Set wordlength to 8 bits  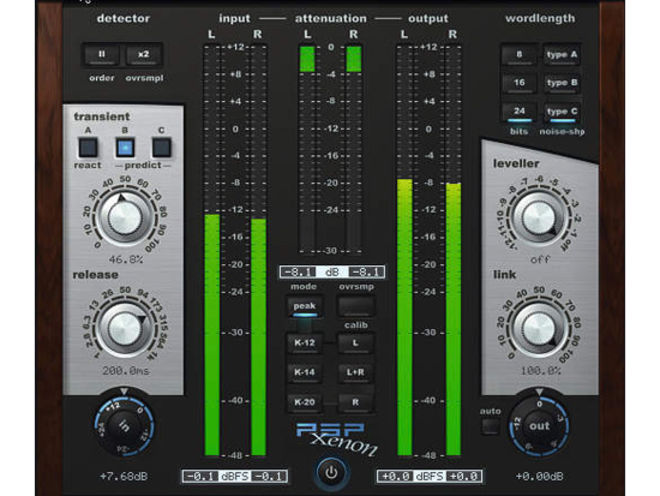tap(519, 55)
